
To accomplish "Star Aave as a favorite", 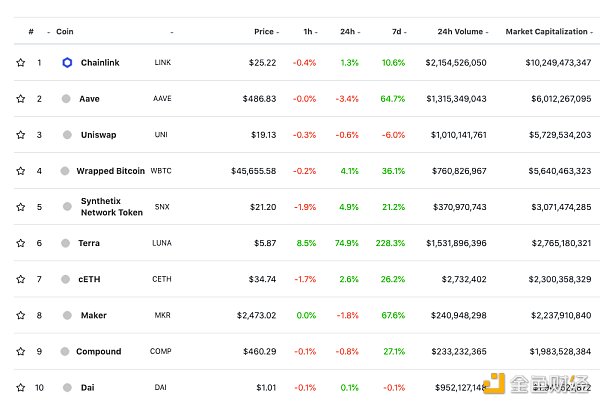I will [x=21, y=99].
